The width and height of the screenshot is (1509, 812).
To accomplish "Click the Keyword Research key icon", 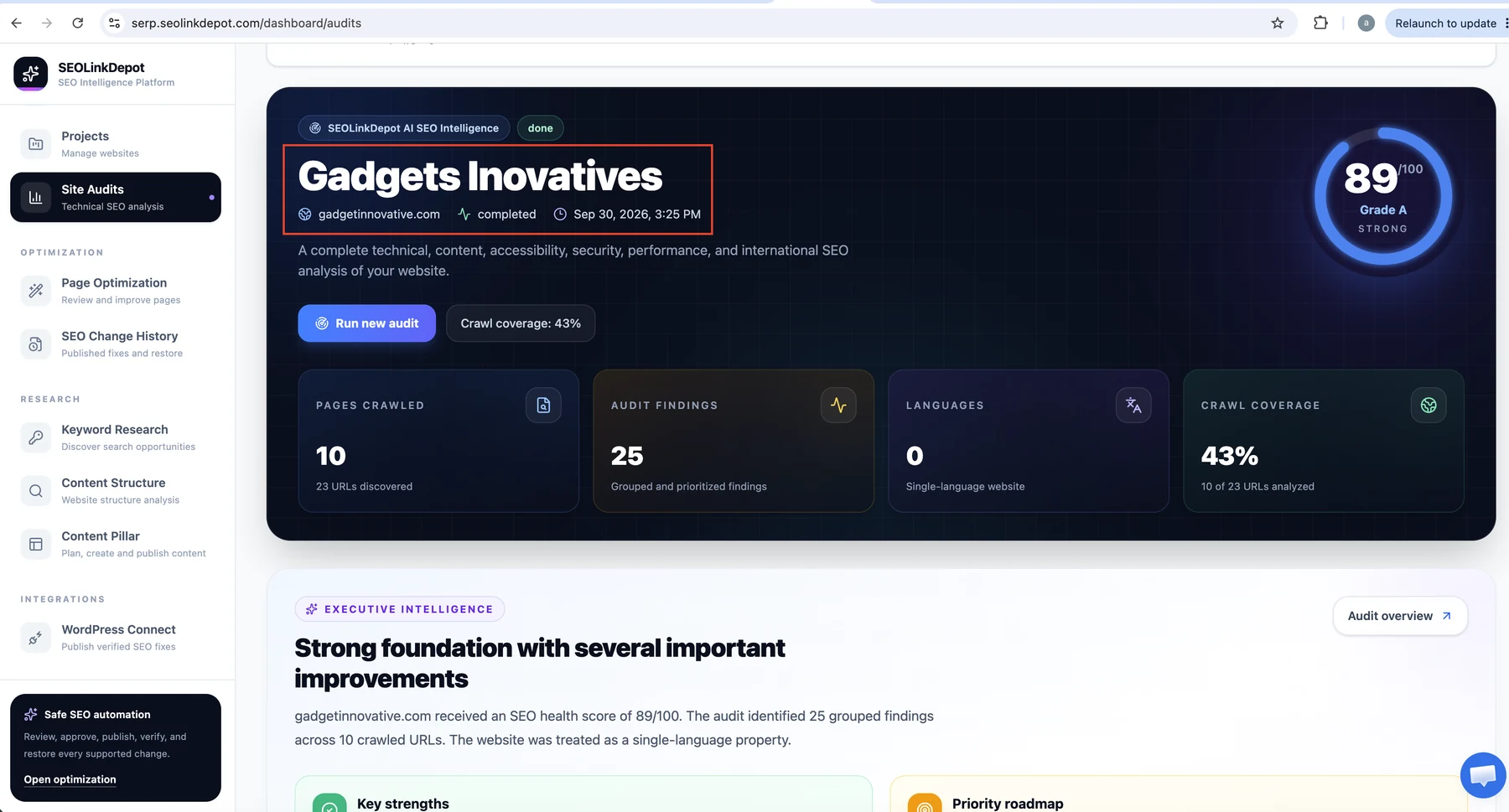I will pos(36,437).
